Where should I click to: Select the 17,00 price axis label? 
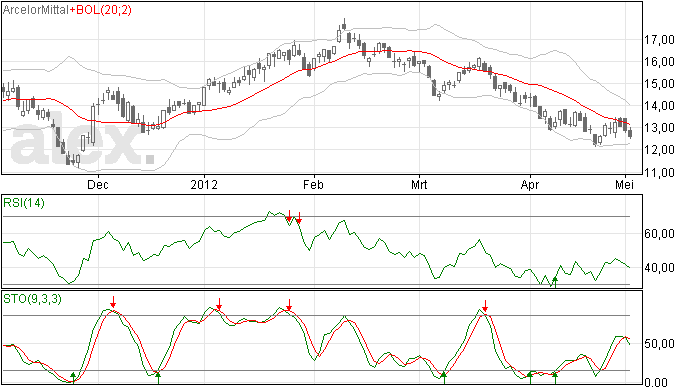pyautogui.click(x=660, y=40)
